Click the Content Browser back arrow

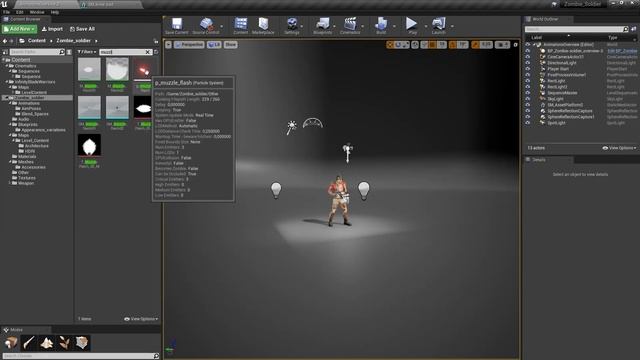coord(5,41)
